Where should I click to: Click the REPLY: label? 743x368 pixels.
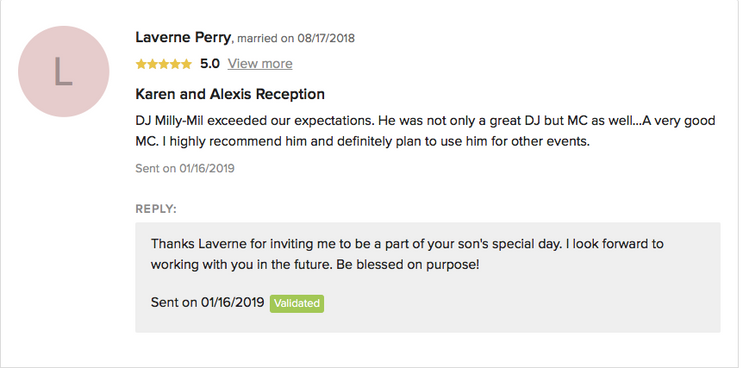coord(156,209)
